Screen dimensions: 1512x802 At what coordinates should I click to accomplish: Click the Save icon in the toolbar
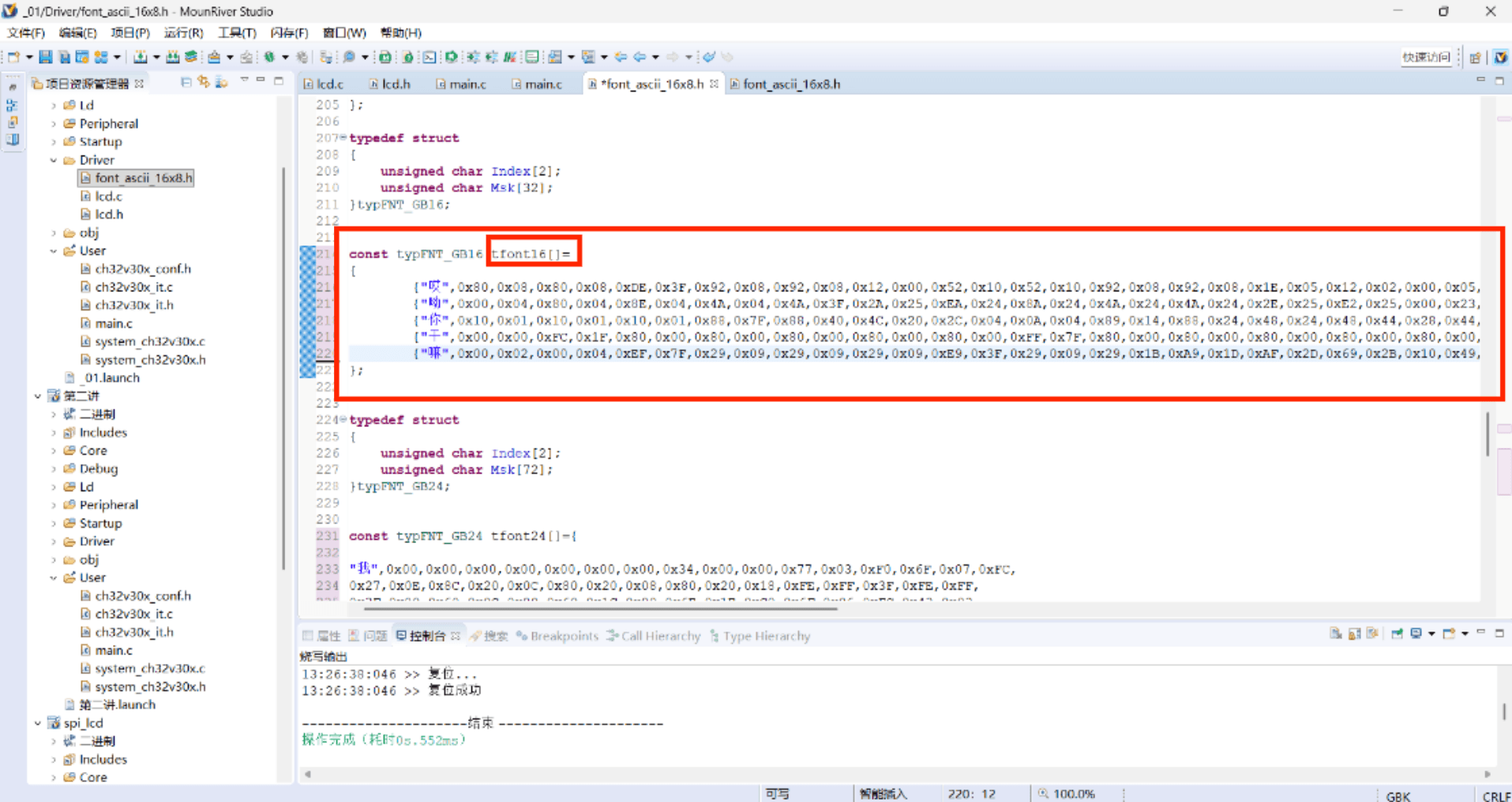pos(46,57)
